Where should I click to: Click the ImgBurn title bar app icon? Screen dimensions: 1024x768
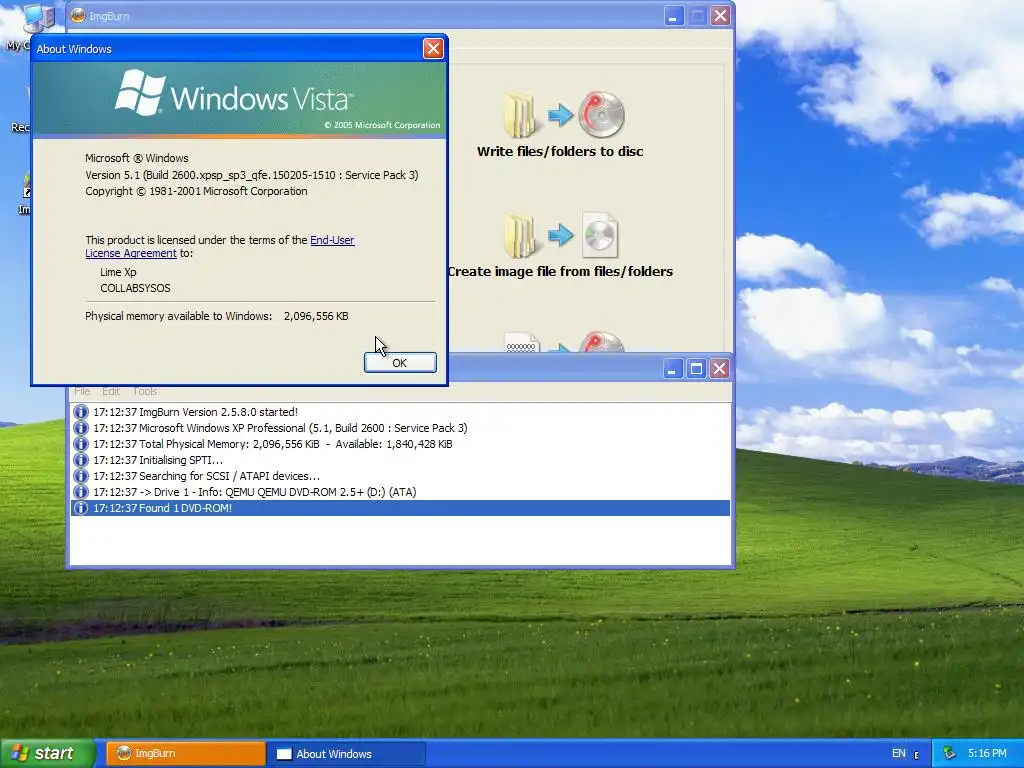[78, 16]
